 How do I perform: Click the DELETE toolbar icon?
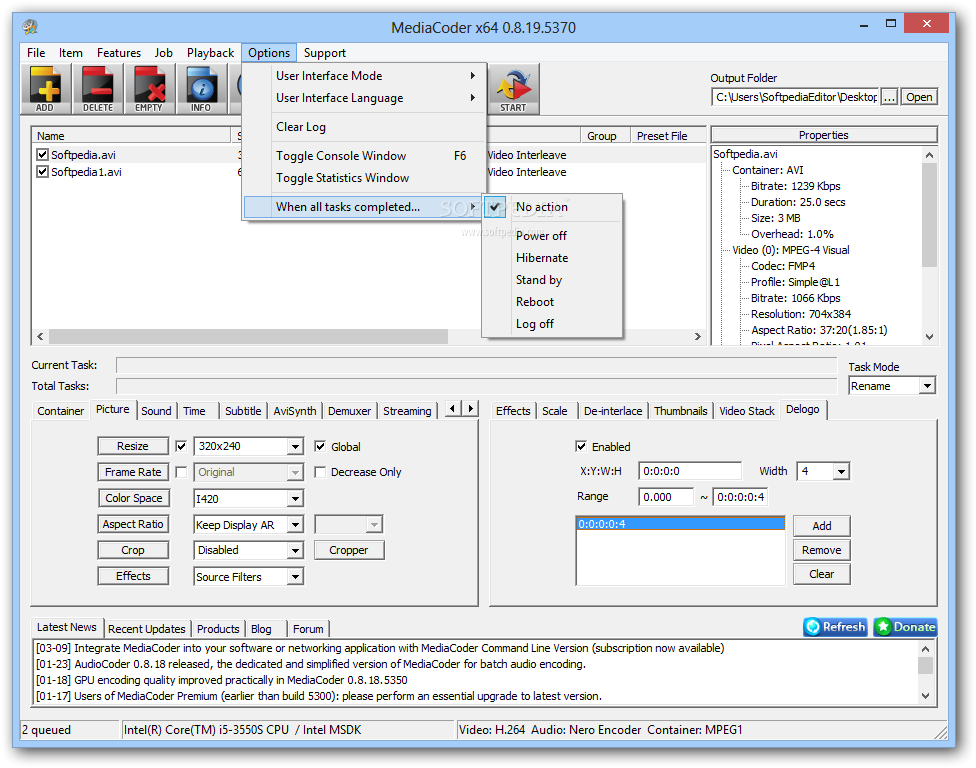tap(97, 88)
